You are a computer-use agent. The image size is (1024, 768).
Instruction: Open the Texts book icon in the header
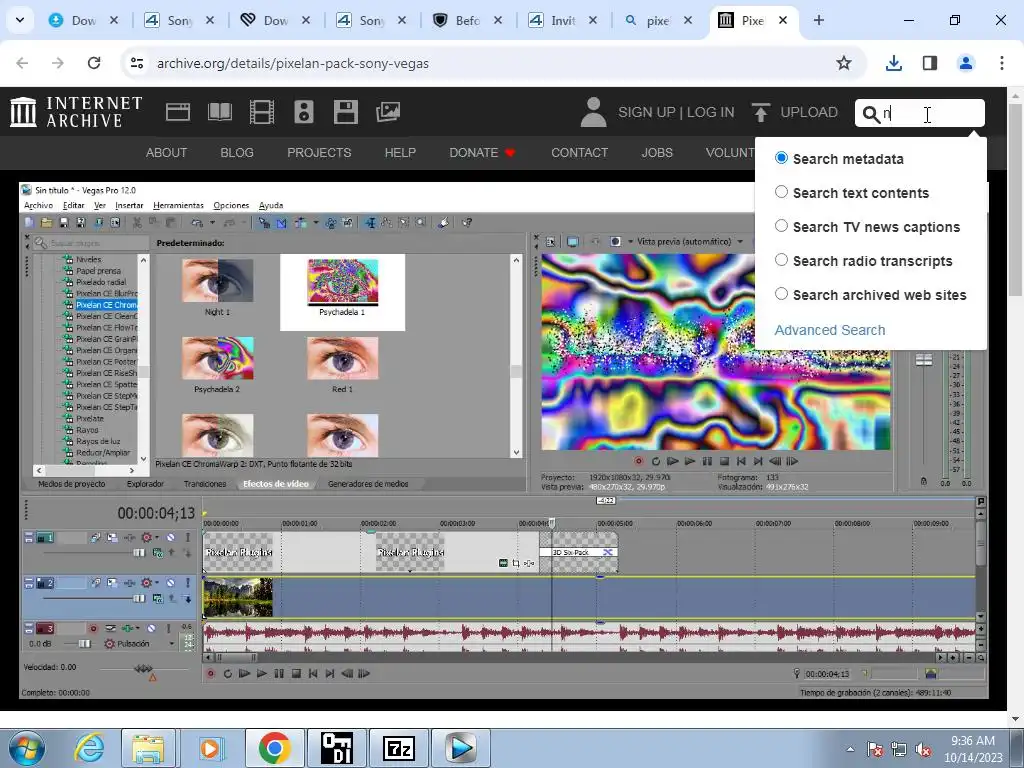pos(219,112)
